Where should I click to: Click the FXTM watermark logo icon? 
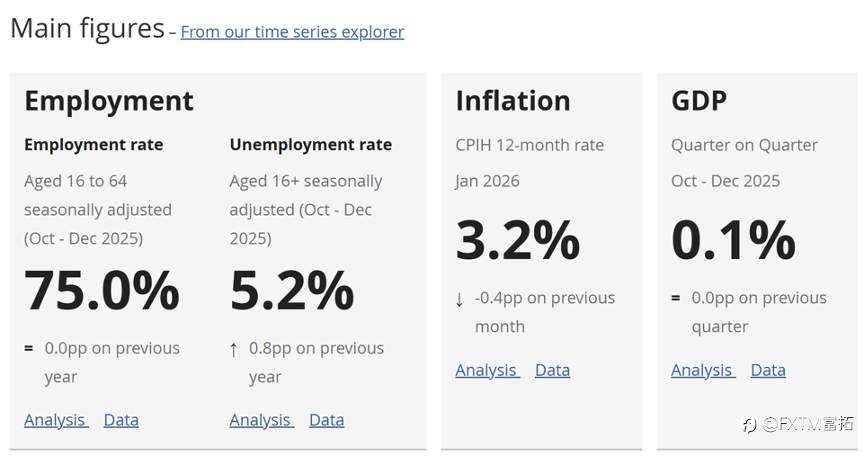(749, 424)
